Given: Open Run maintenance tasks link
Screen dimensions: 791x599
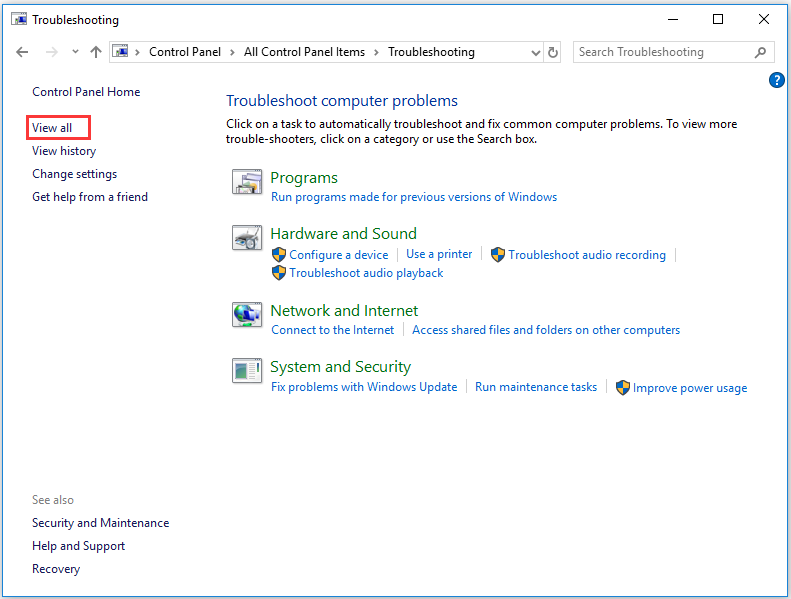Looking at the screenshot, I should [x=536, y=387].
